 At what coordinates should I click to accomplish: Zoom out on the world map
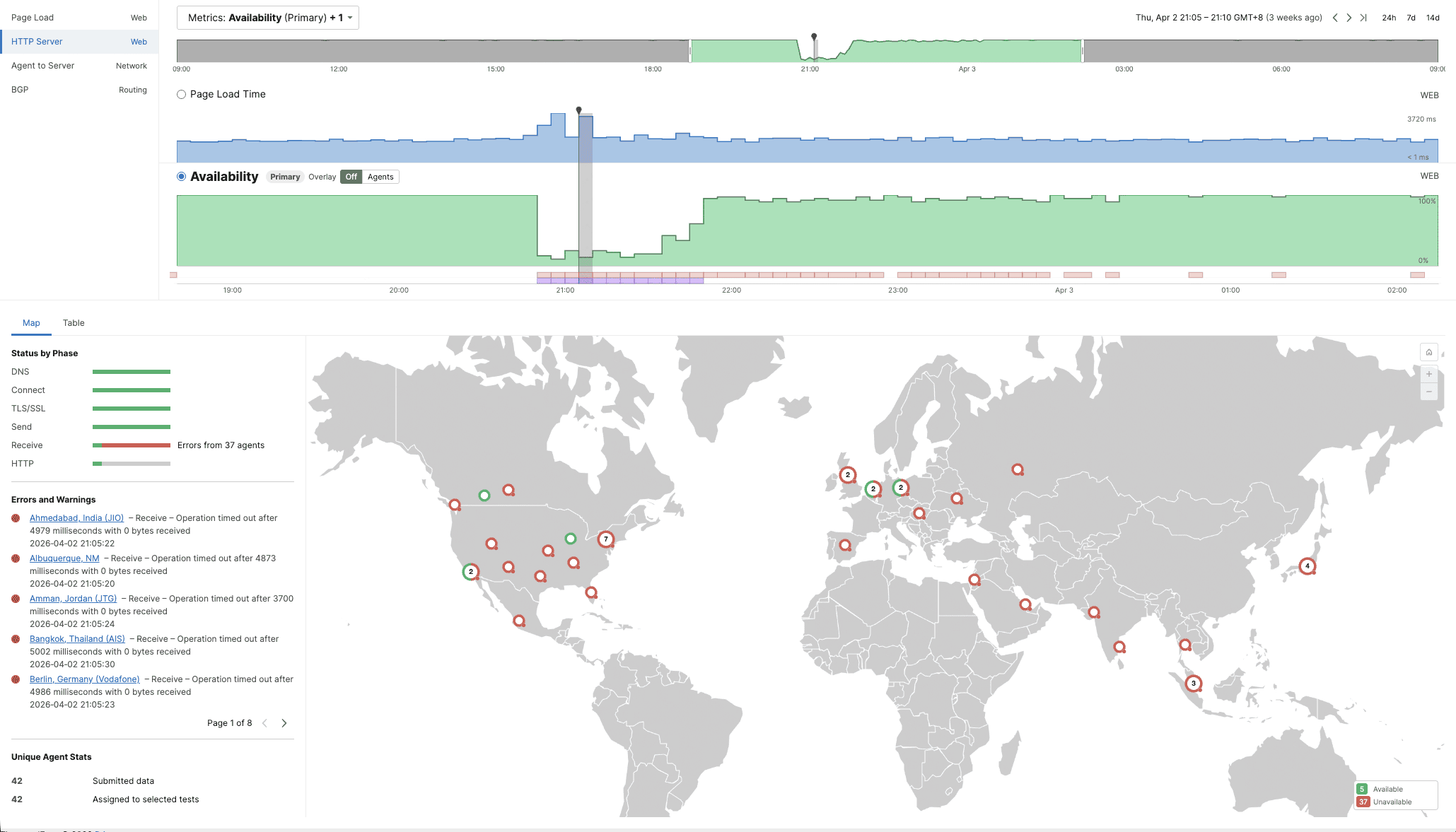pos(1428,391)
